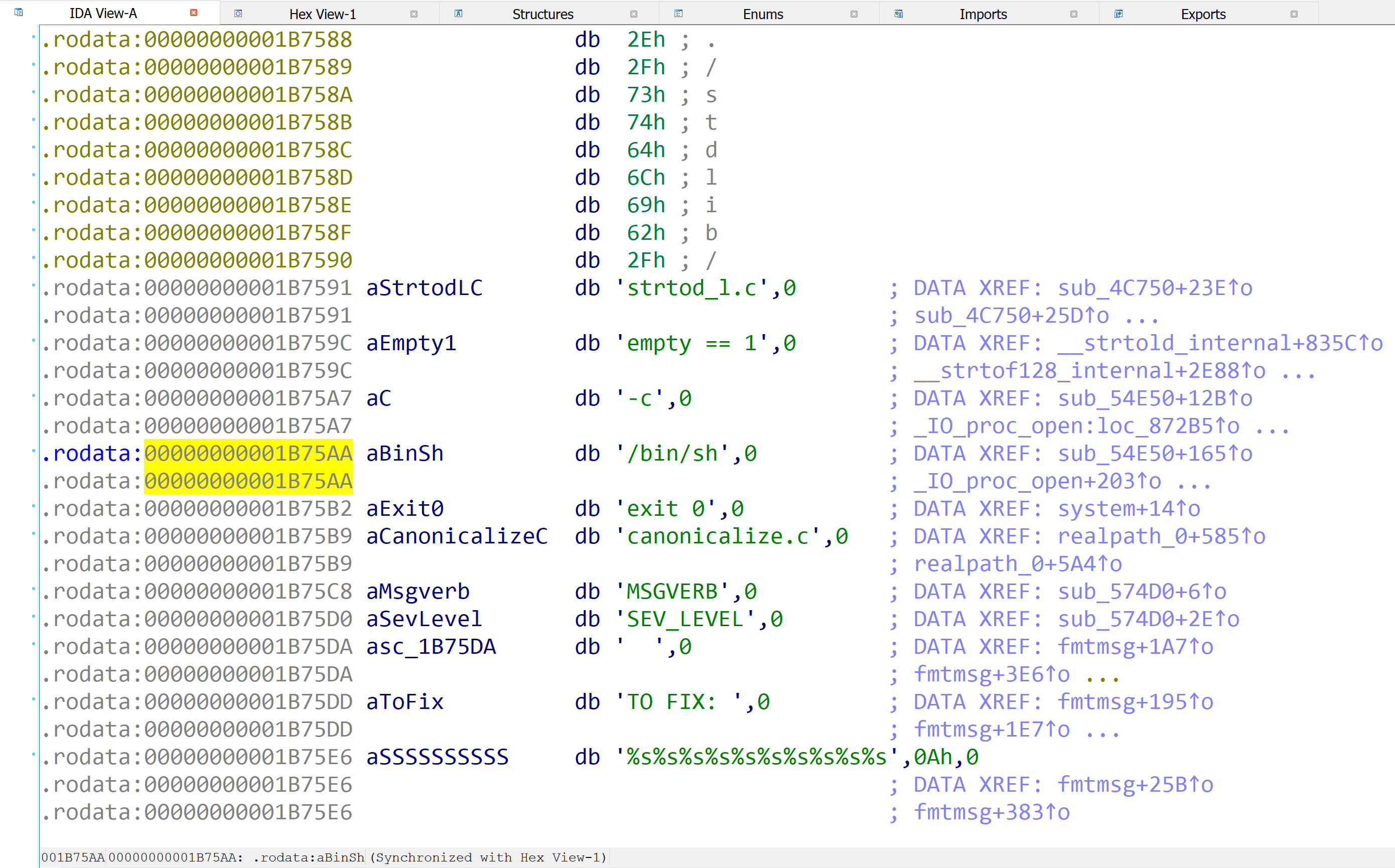
Task: Switch to the Exports tab
Action: (1202, 13)
